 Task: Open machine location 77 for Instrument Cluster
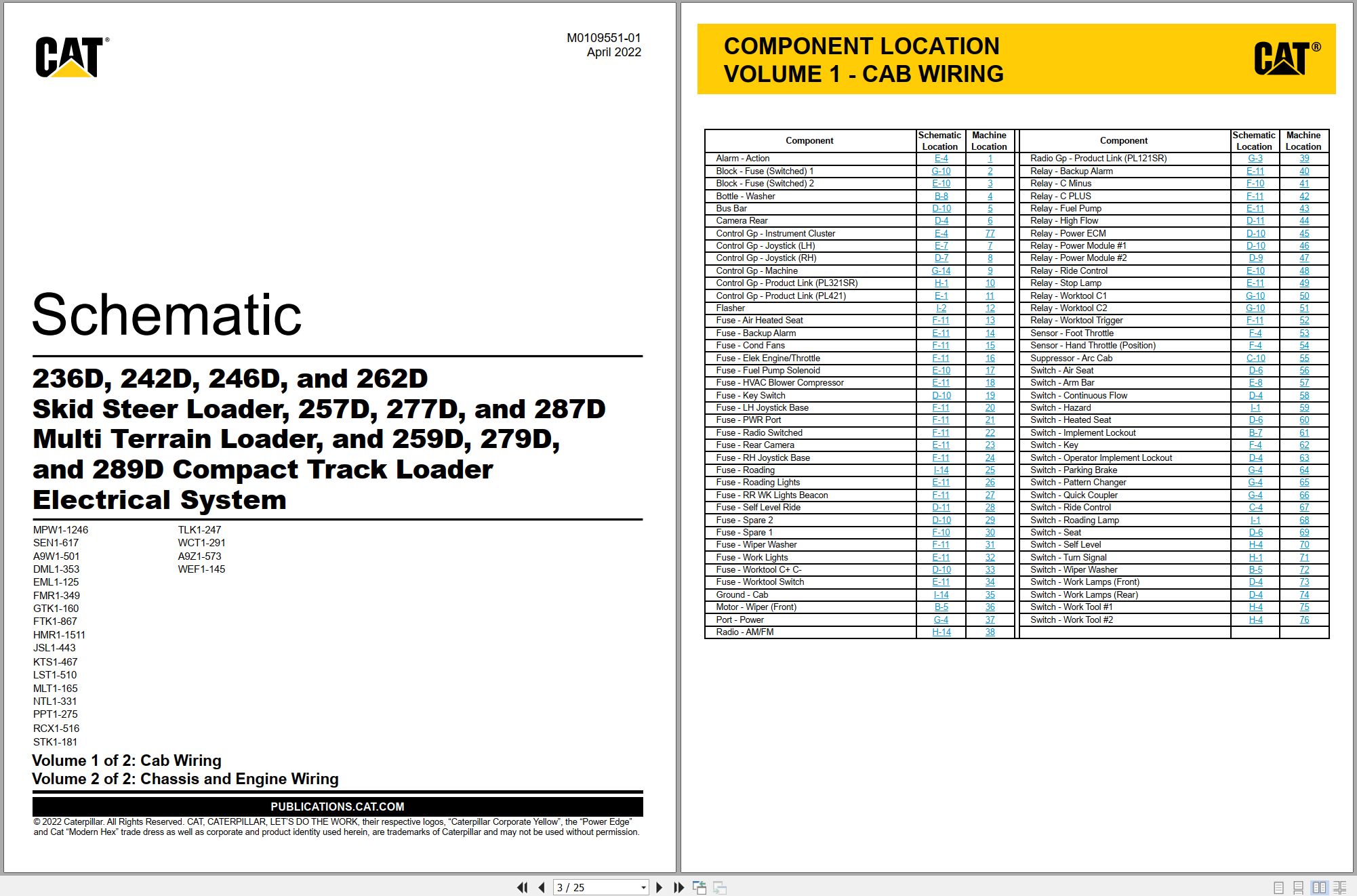coord(990,233)
